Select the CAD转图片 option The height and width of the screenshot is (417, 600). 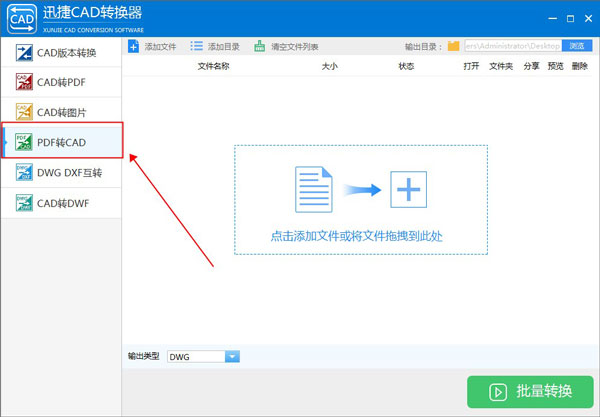tap(62, 112)
